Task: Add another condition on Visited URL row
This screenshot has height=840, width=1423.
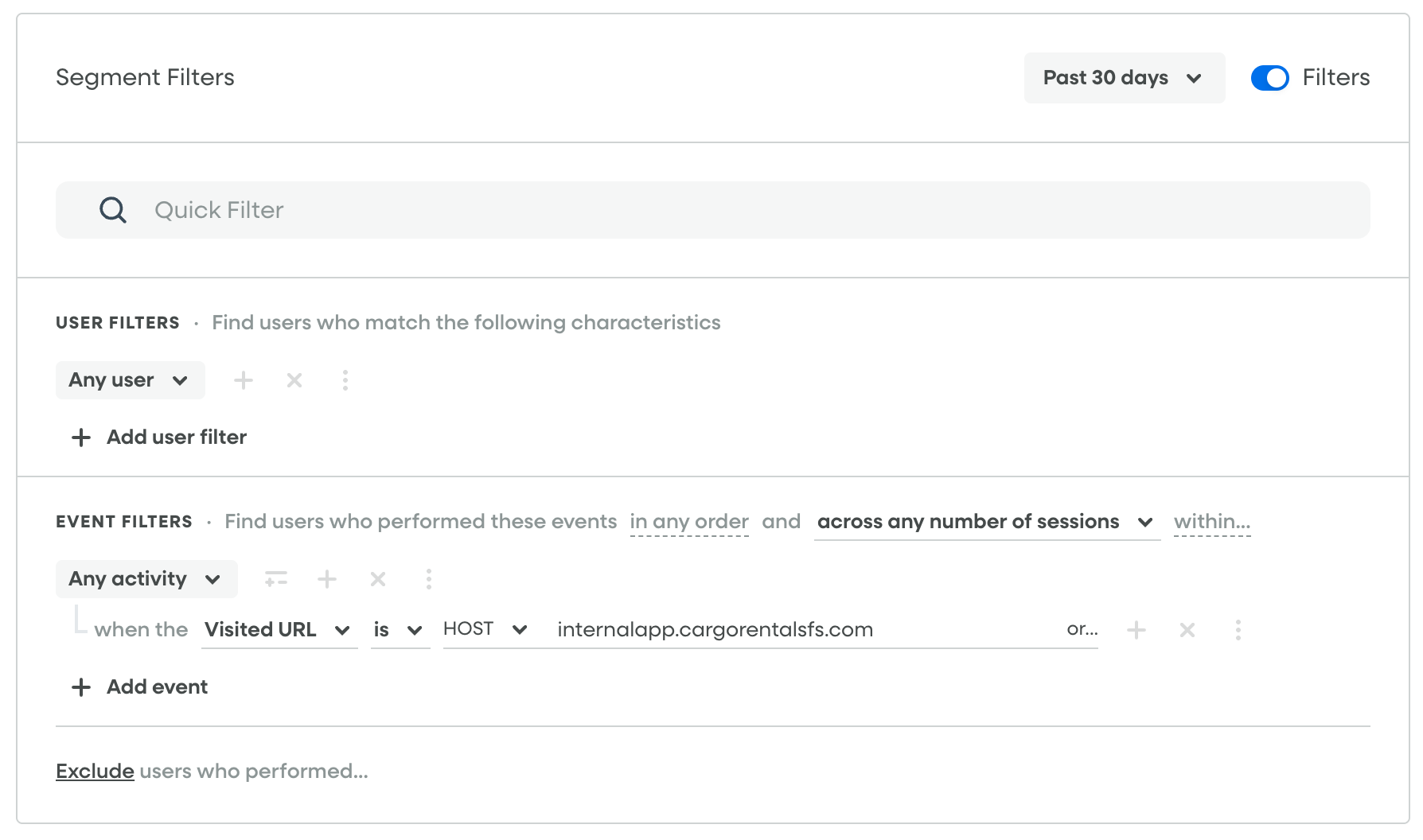Action: pos(1136,630)
